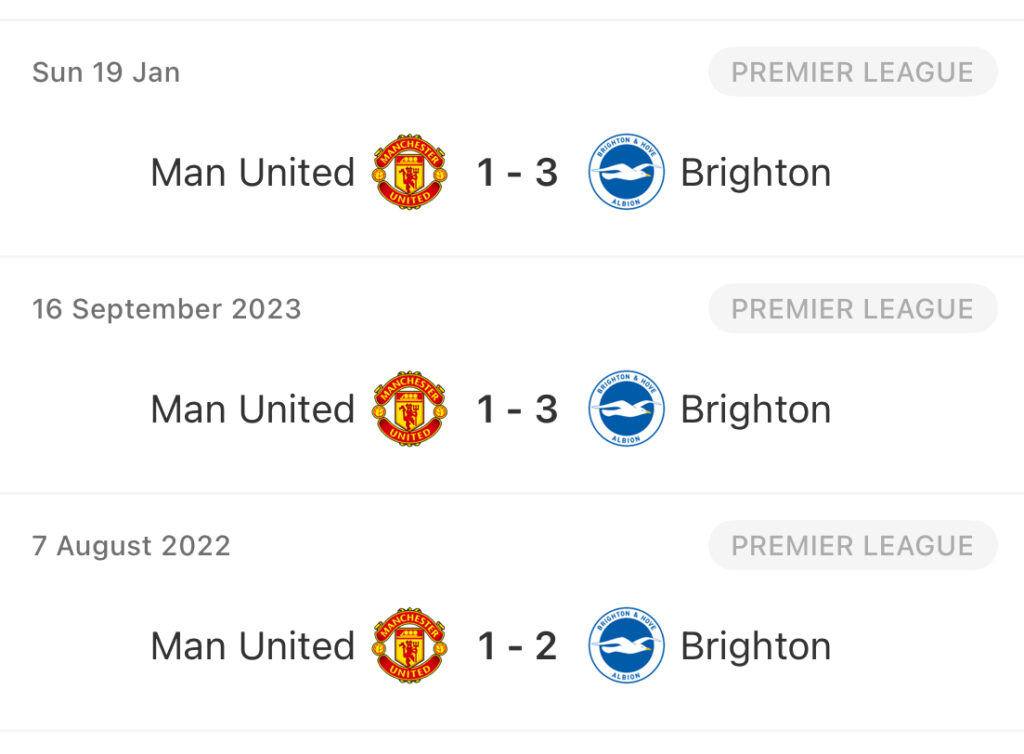This screenshot has width=1024, height=754.
Task: Select Premier League badge on Sun 19 Jan match
Action: click(x=852, y=72)
